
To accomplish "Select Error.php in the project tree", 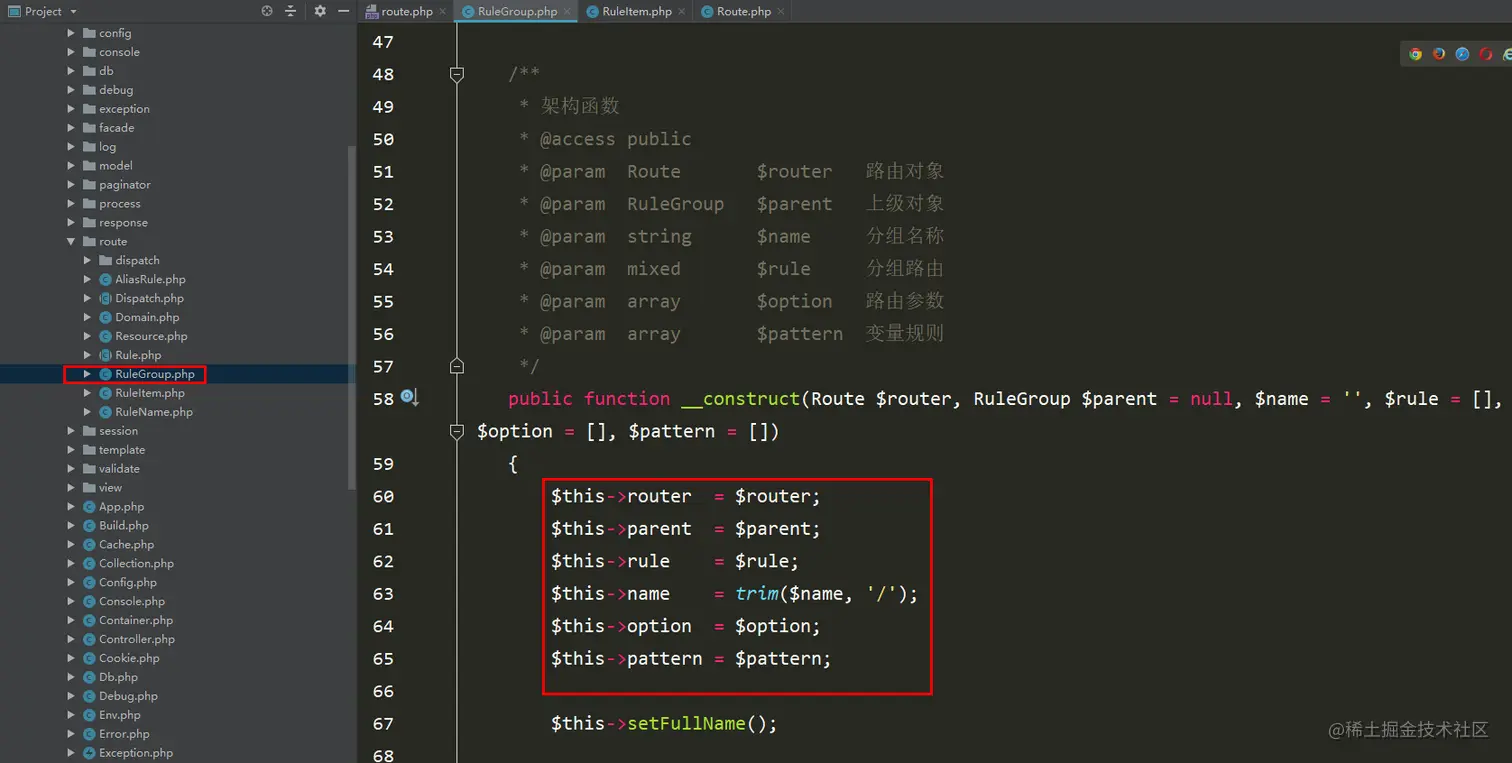I will tap(124, 735).
